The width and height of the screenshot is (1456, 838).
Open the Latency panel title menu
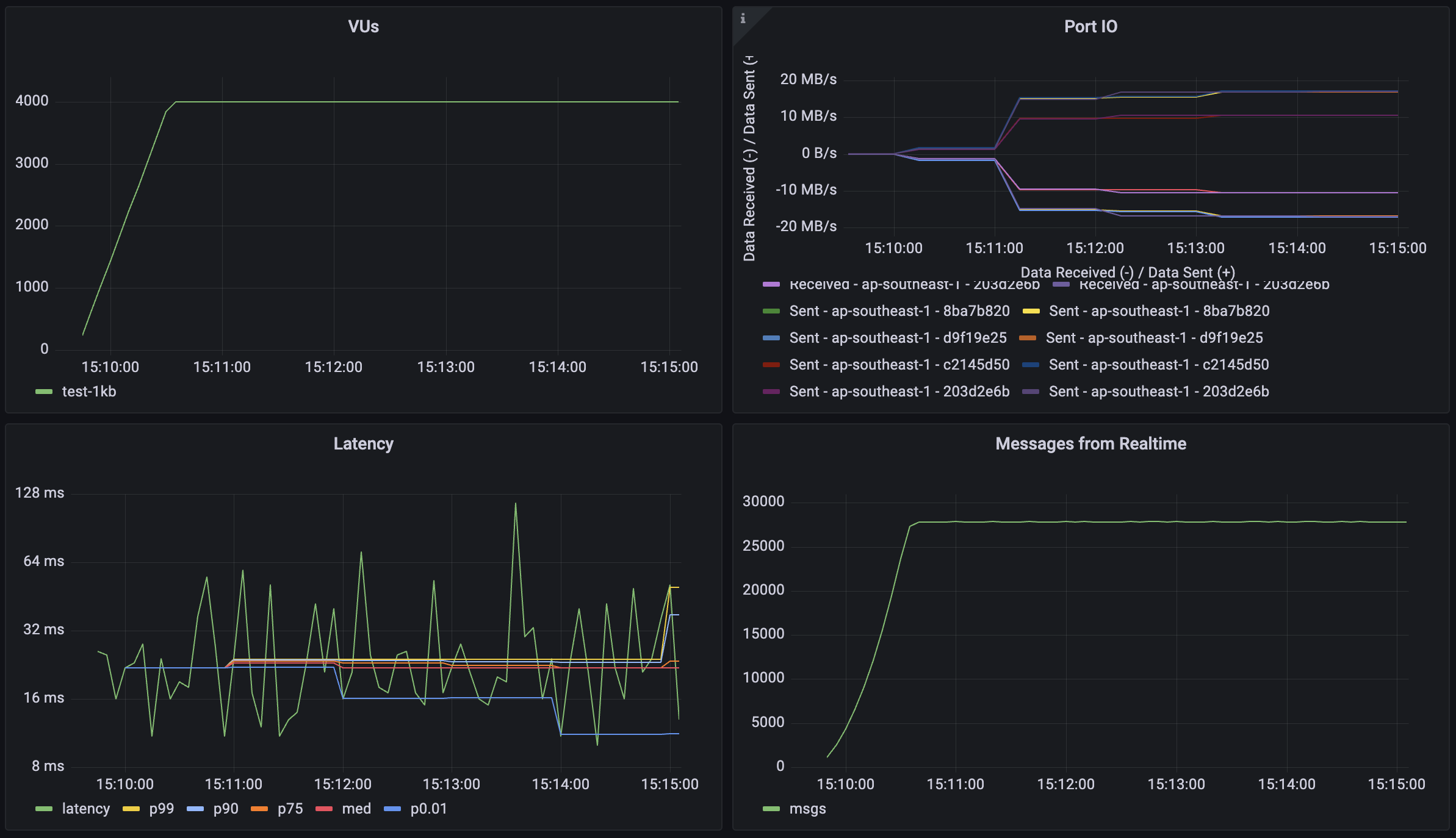point(364,443)
